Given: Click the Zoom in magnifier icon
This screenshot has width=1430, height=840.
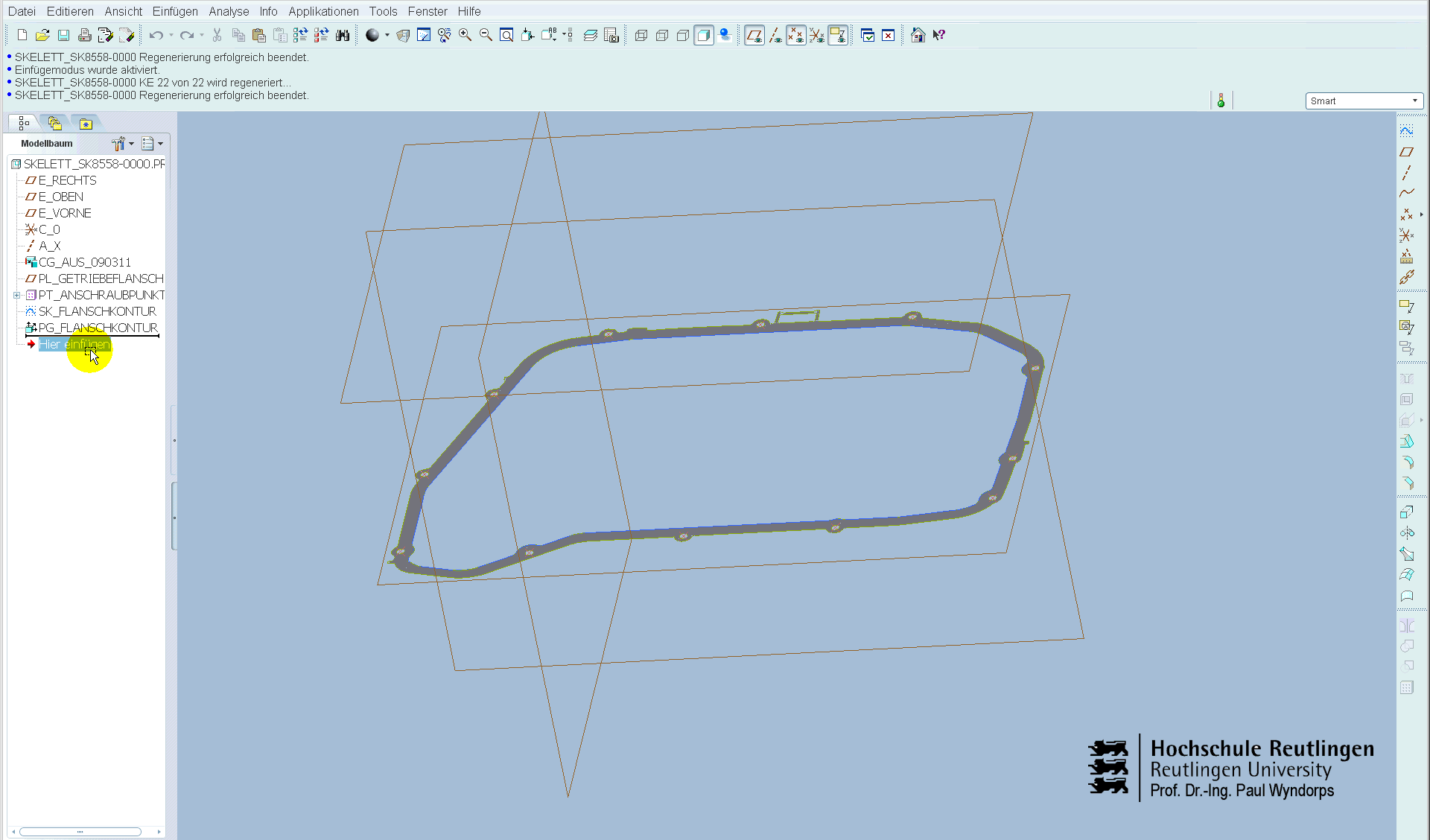Looking at the screenshot, I should (465, 35).
